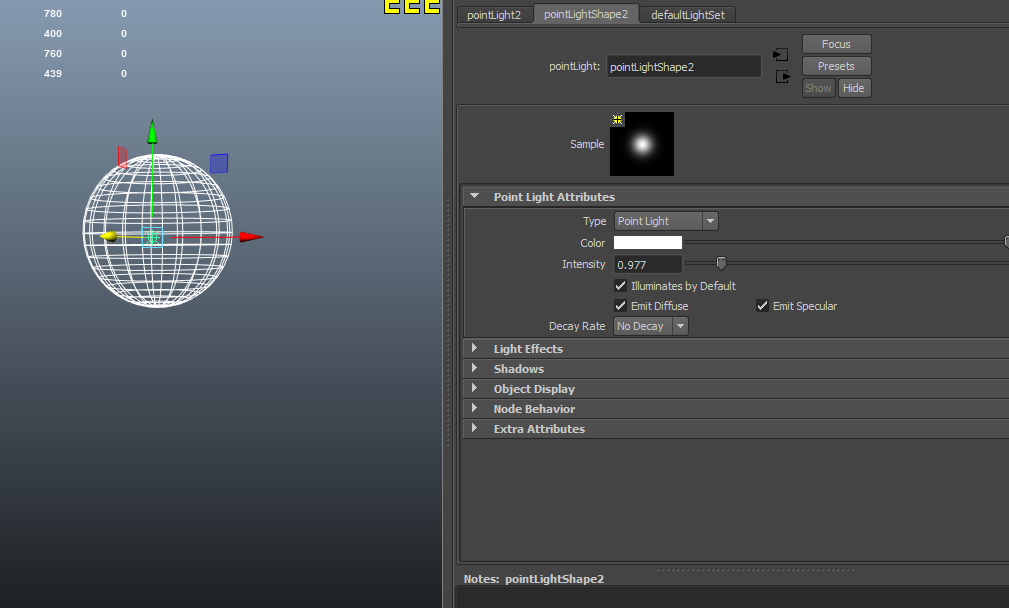The height and width of the screenshot is (608, 1009).
Task: Click the Show button
Action: (x=819, y=88)
